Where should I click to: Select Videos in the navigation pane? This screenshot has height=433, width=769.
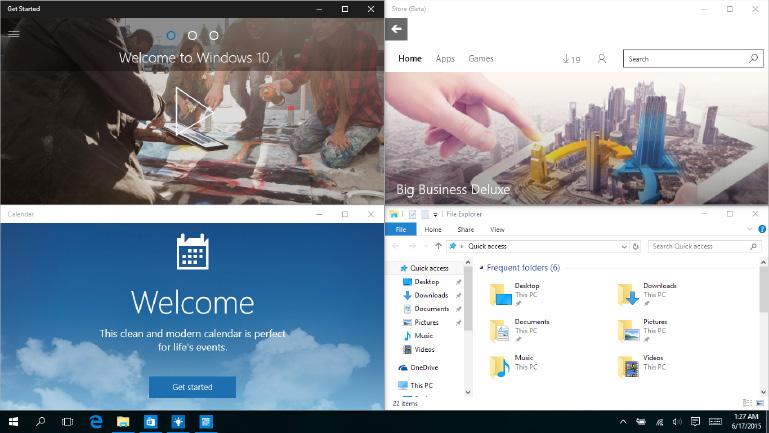424,350
